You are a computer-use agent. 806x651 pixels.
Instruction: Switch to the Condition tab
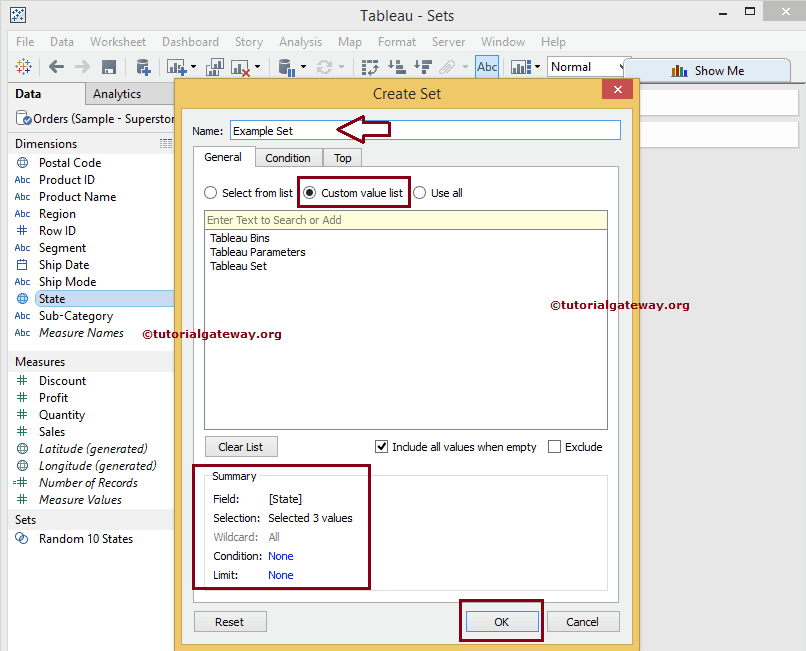pyautogui.click(x=288, y=158)
